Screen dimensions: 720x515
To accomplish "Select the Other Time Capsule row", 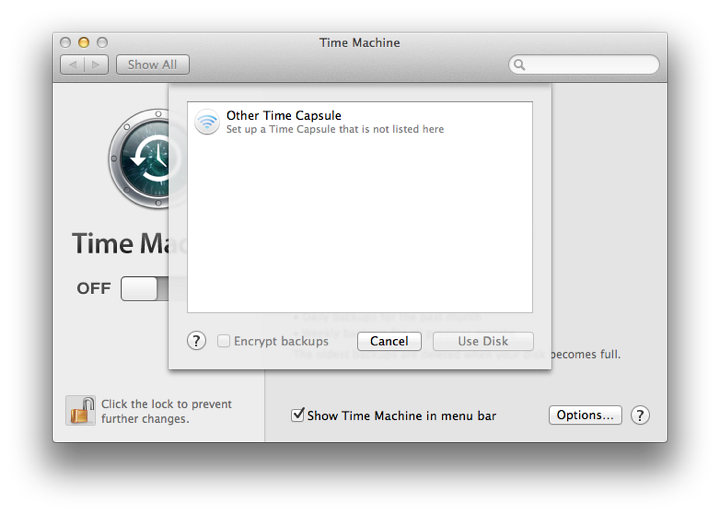I will click(360, 122).
